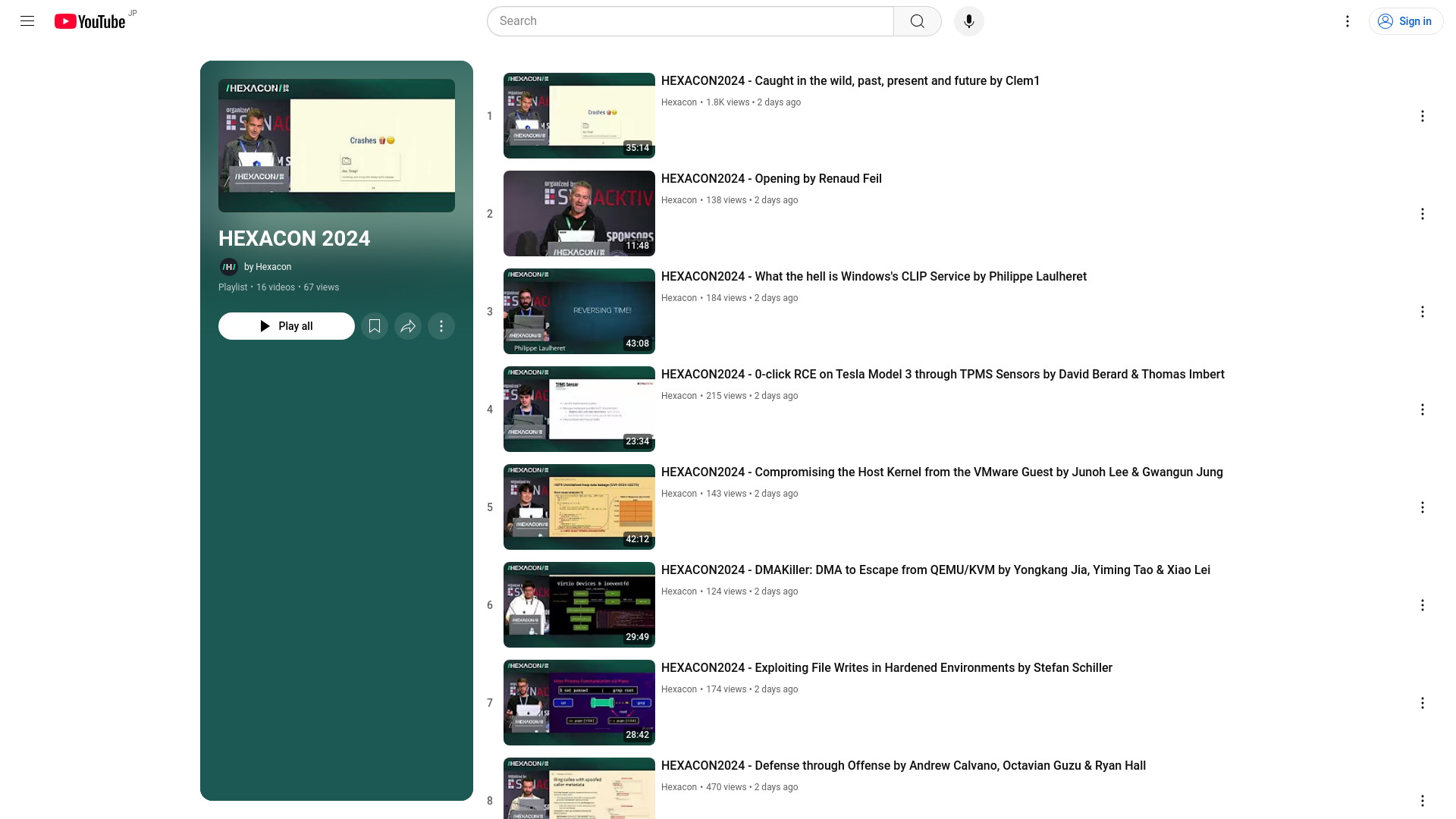The height and width of the screenshot is (819, 1456).
Task: Click Hexacon channel name under 184 views video
Action: (x=679, y=298)
